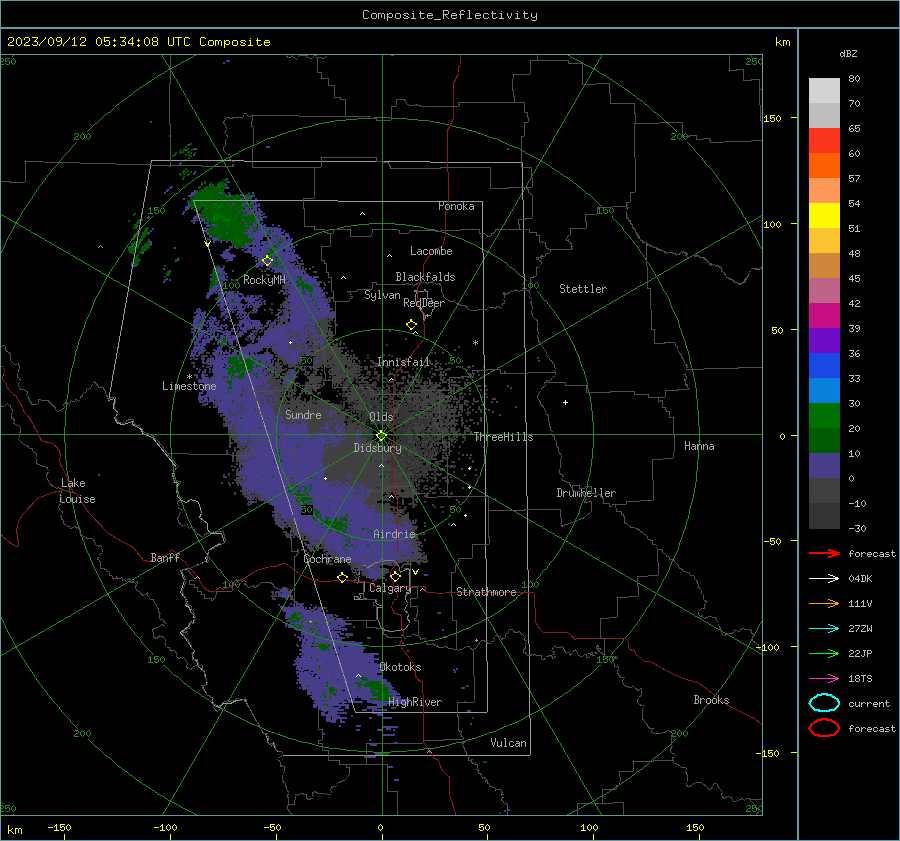
Task: Click the red forecast ellipse icon
Action: pos(824,728)
